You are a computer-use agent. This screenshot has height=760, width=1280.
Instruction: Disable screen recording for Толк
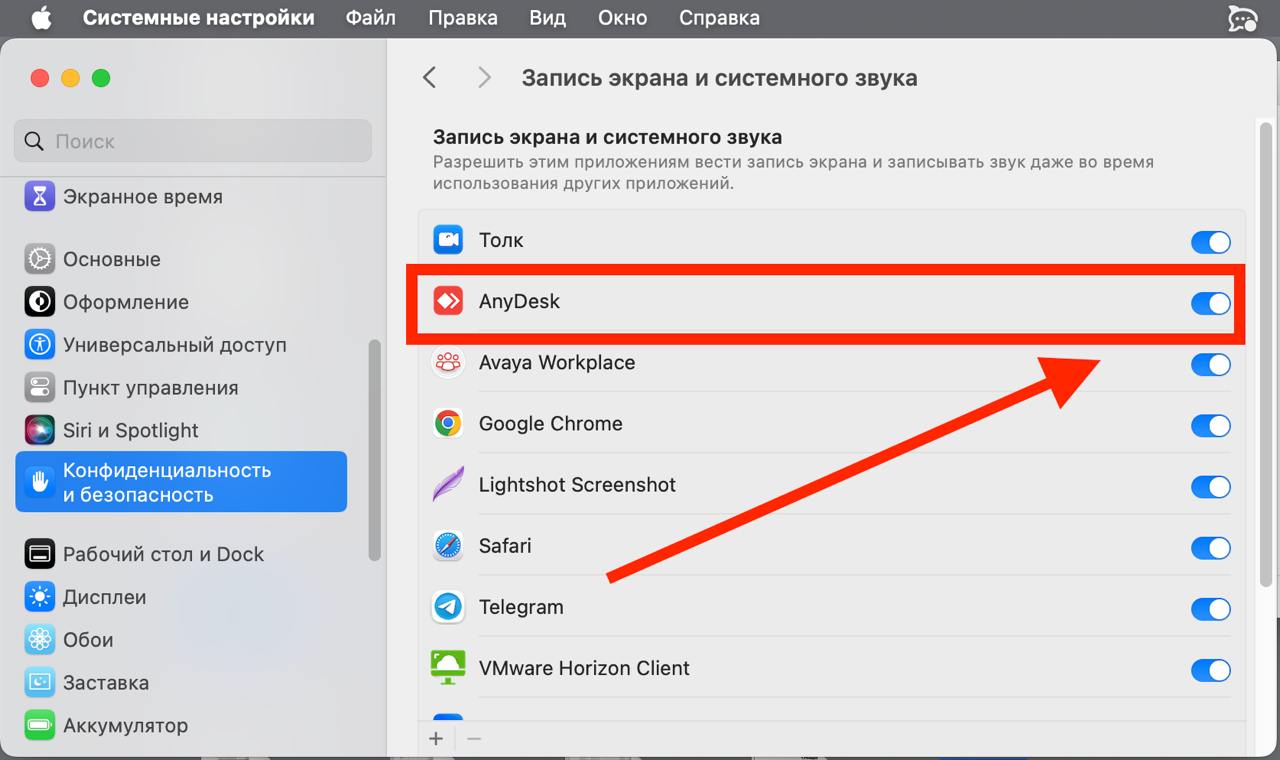[x=1210, y=242]
